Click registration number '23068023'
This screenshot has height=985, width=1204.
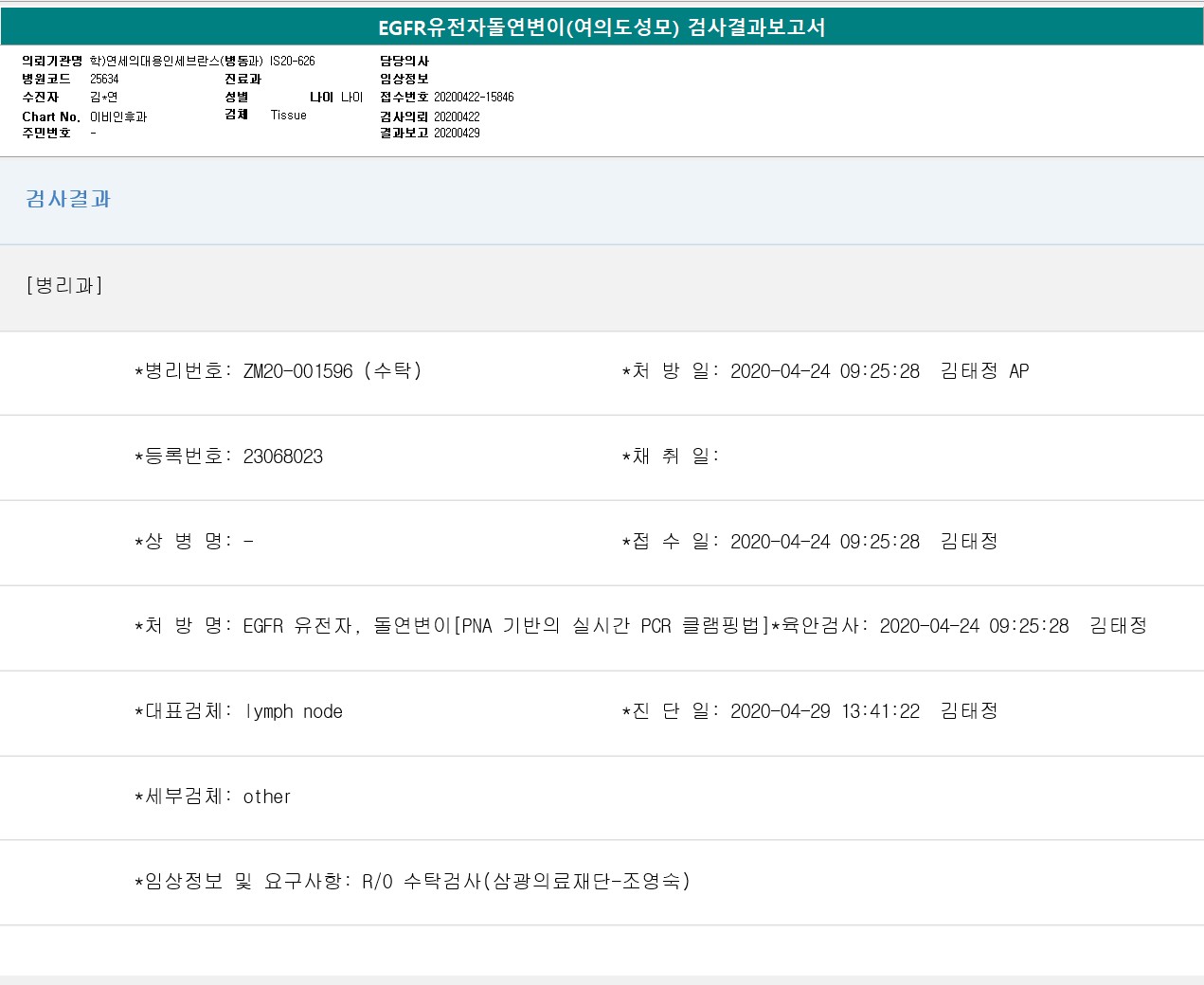point(283,457)
